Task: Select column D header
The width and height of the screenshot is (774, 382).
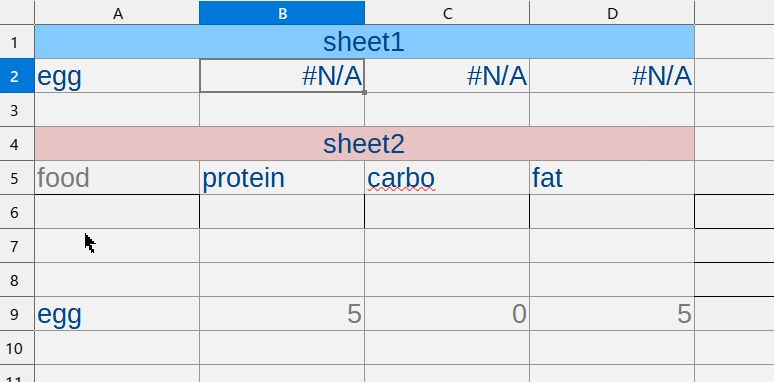Action: [612, 13]
